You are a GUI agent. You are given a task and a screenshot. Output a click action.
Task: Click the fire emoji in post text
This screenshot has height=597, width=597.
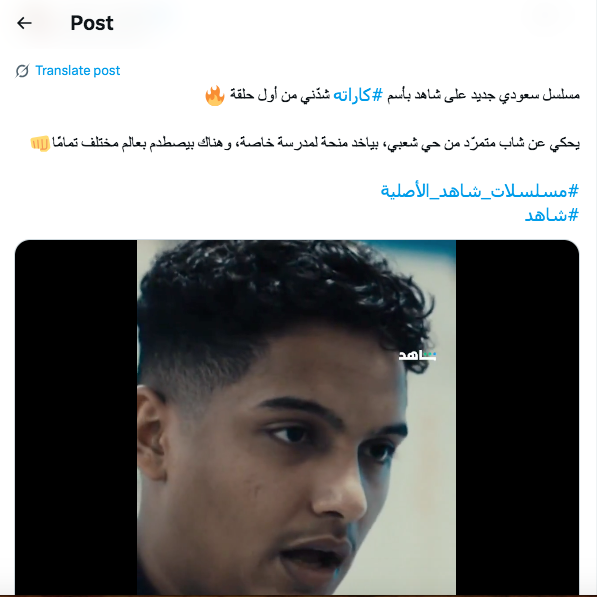tap(215, 95)
